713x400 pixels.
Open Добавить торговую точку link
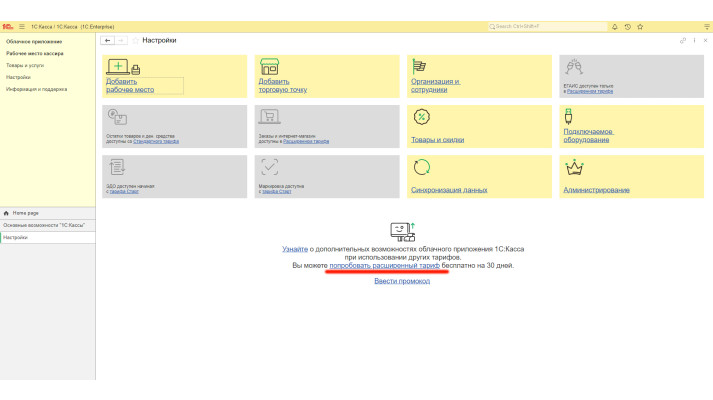[x=282, y=85]
